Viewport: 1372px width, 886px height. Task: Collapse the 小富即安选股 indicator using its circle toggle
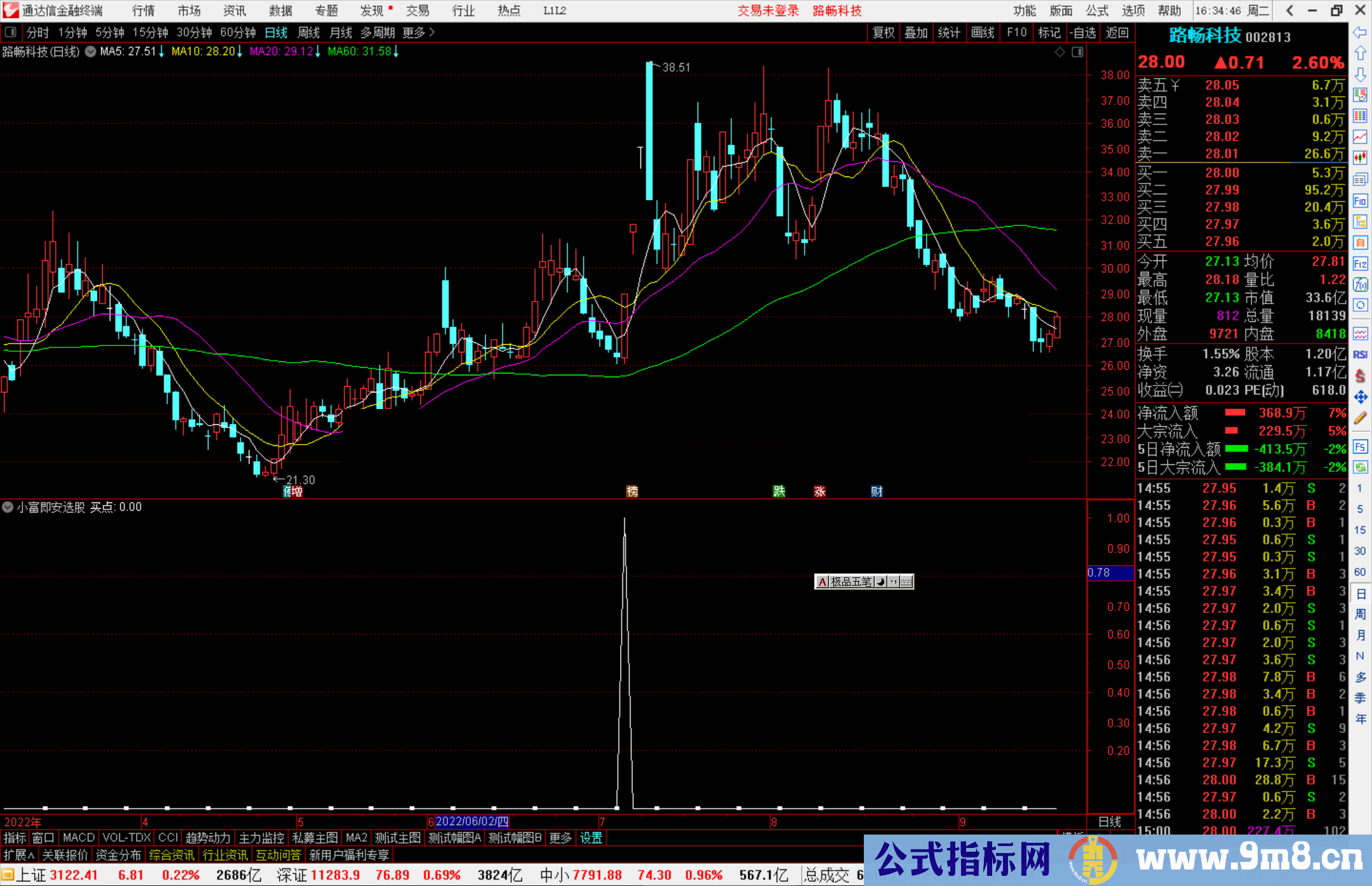pyautogui.click(x=7, y=507)
